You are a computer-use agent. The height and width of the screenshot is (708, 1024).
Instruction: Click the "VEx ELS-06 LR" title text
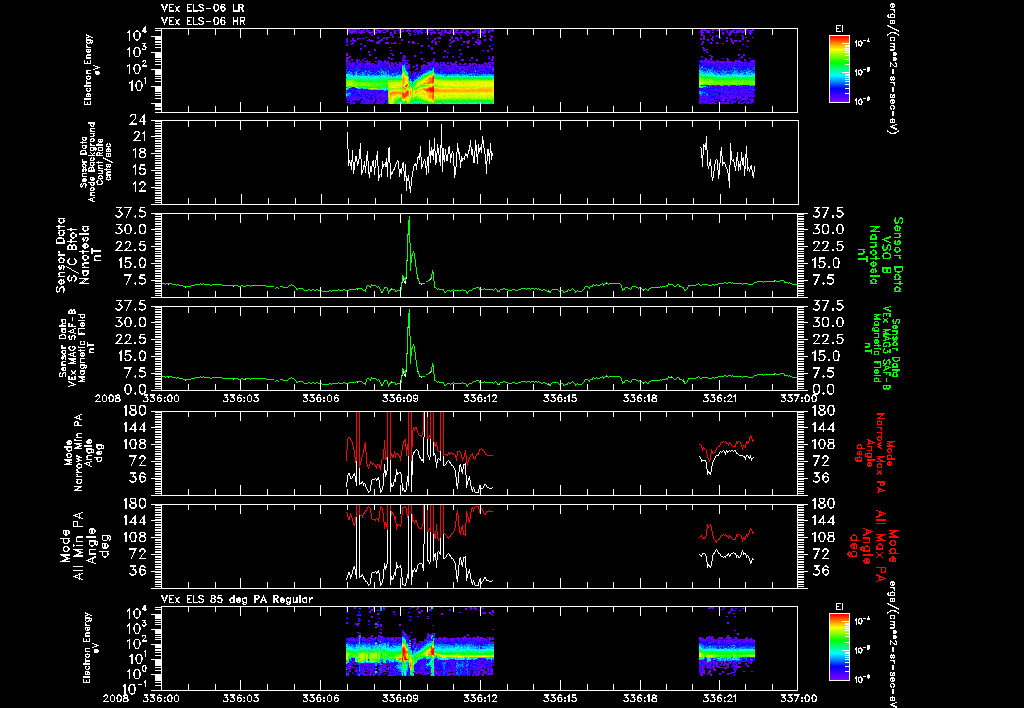click(x=202, y=8)
